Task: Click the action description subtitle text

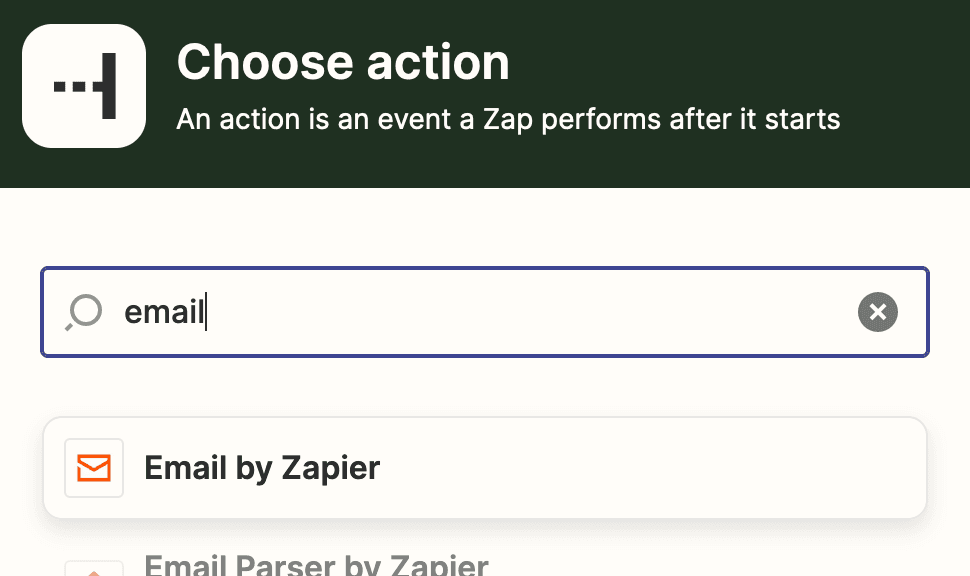Action: (508, 121)
